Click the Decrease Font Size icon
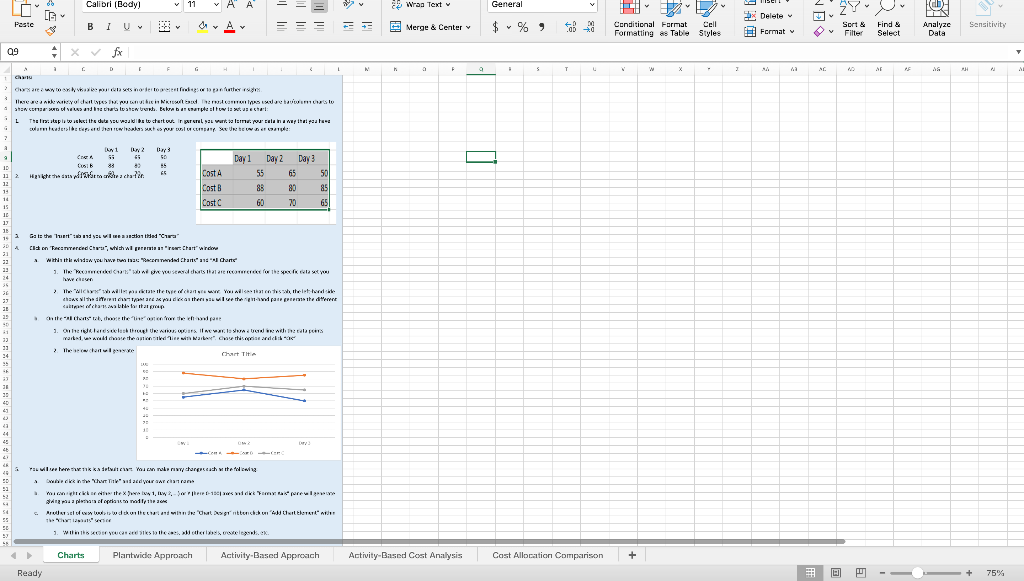 pyautogui.click(x=250, y=5)
